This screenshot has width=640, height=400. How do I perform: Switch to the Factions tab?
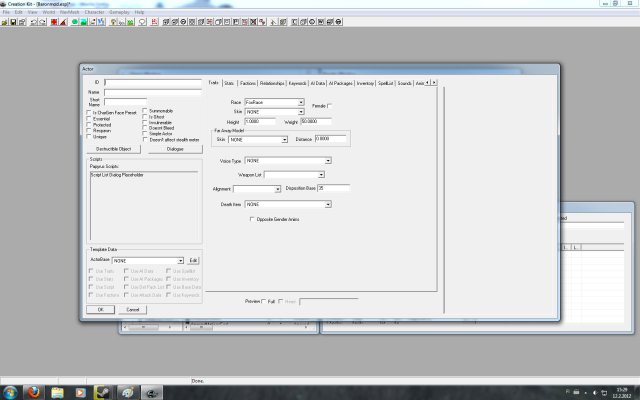pos(249,83)
